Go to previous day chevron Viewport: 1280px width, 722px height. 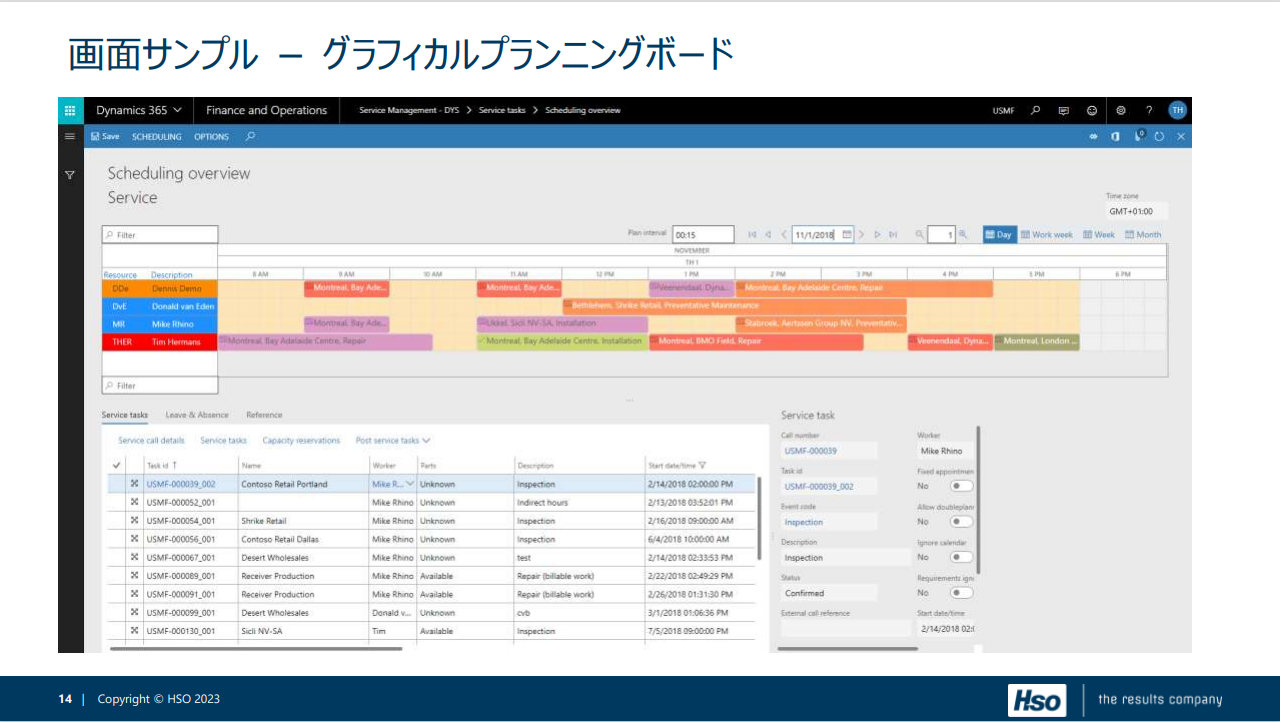pos(784,235)
